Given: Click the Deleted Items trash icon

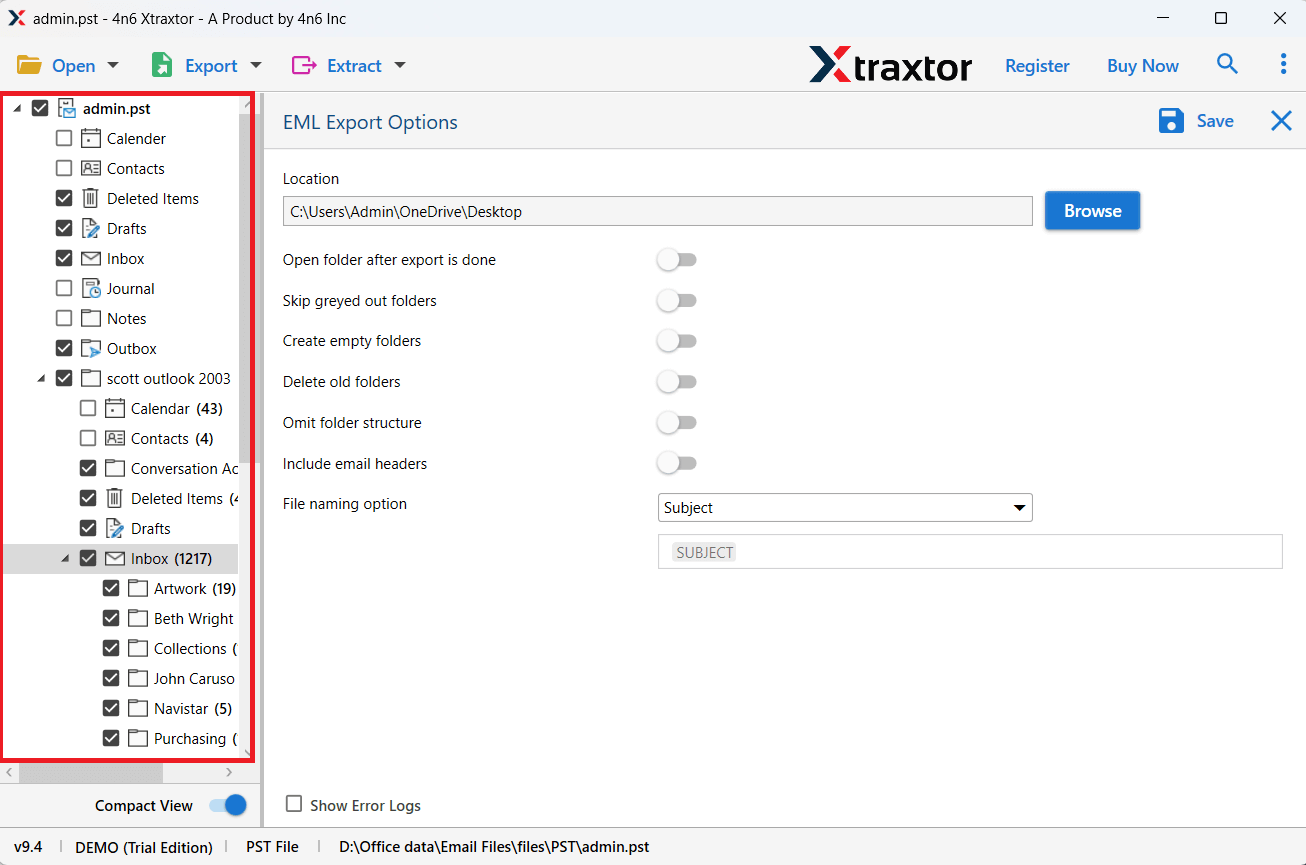Looking at the screenshot, I should 90,198.
